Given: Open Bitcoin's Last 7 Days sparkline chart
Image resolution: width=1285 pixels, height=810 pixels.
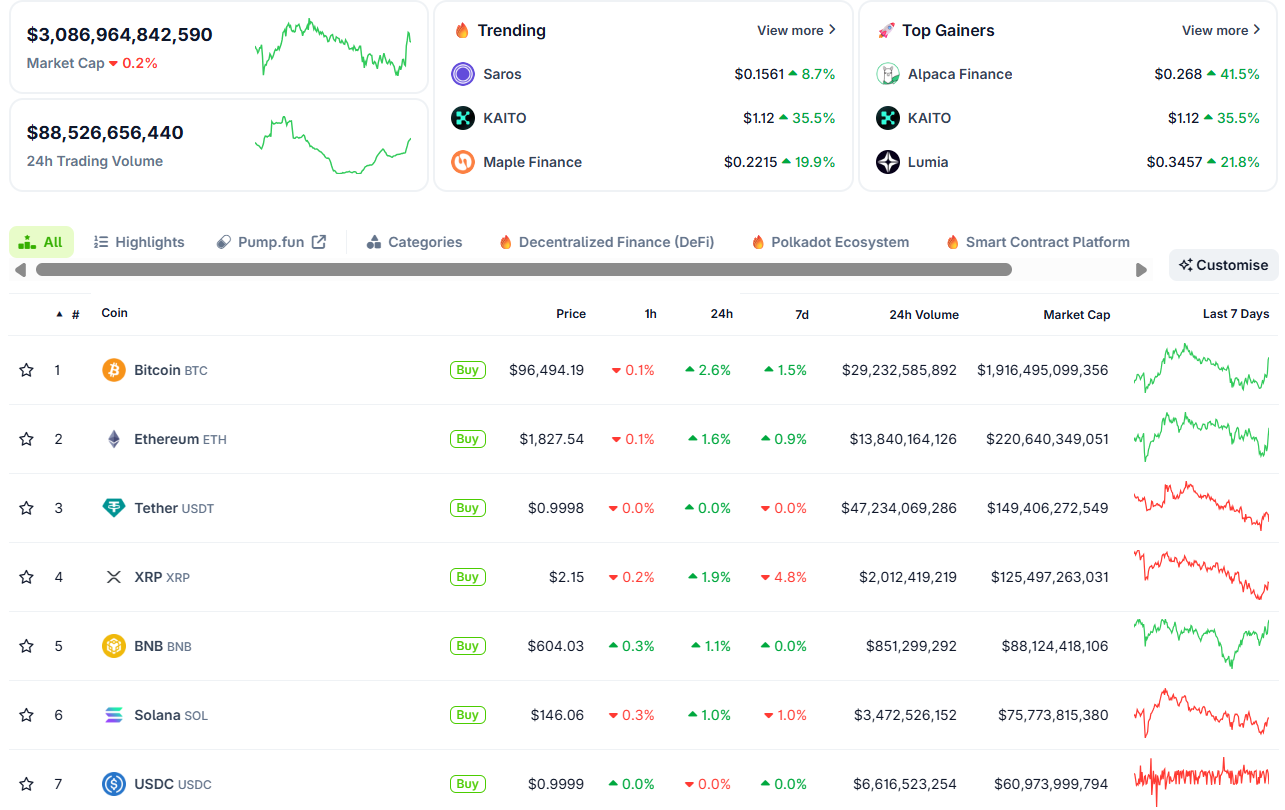Looking at the screenshot, I should (1201, 369).
